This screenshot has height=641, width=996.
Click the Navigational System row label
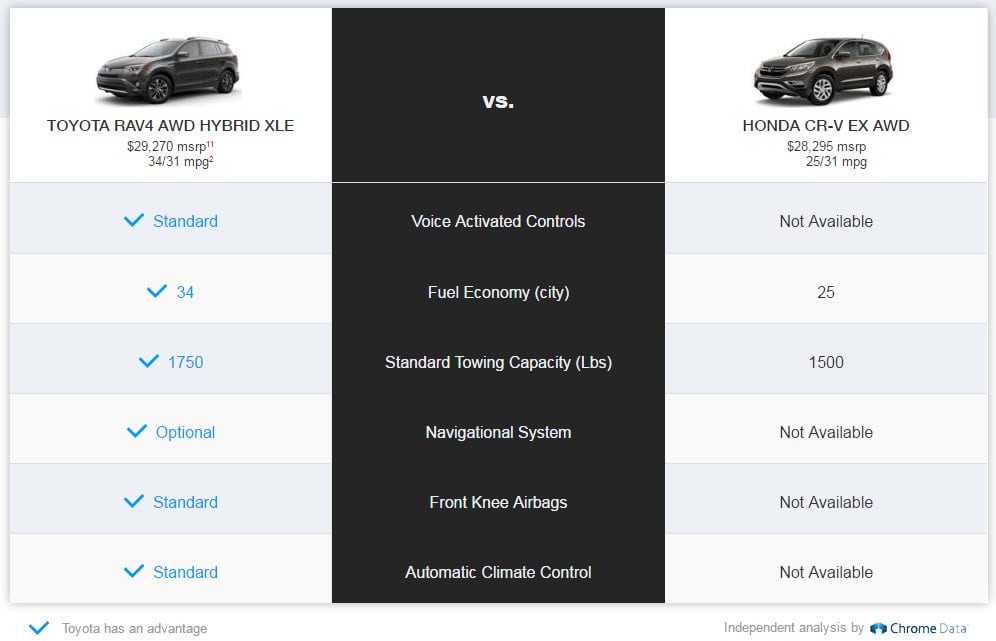pos(498,432)
